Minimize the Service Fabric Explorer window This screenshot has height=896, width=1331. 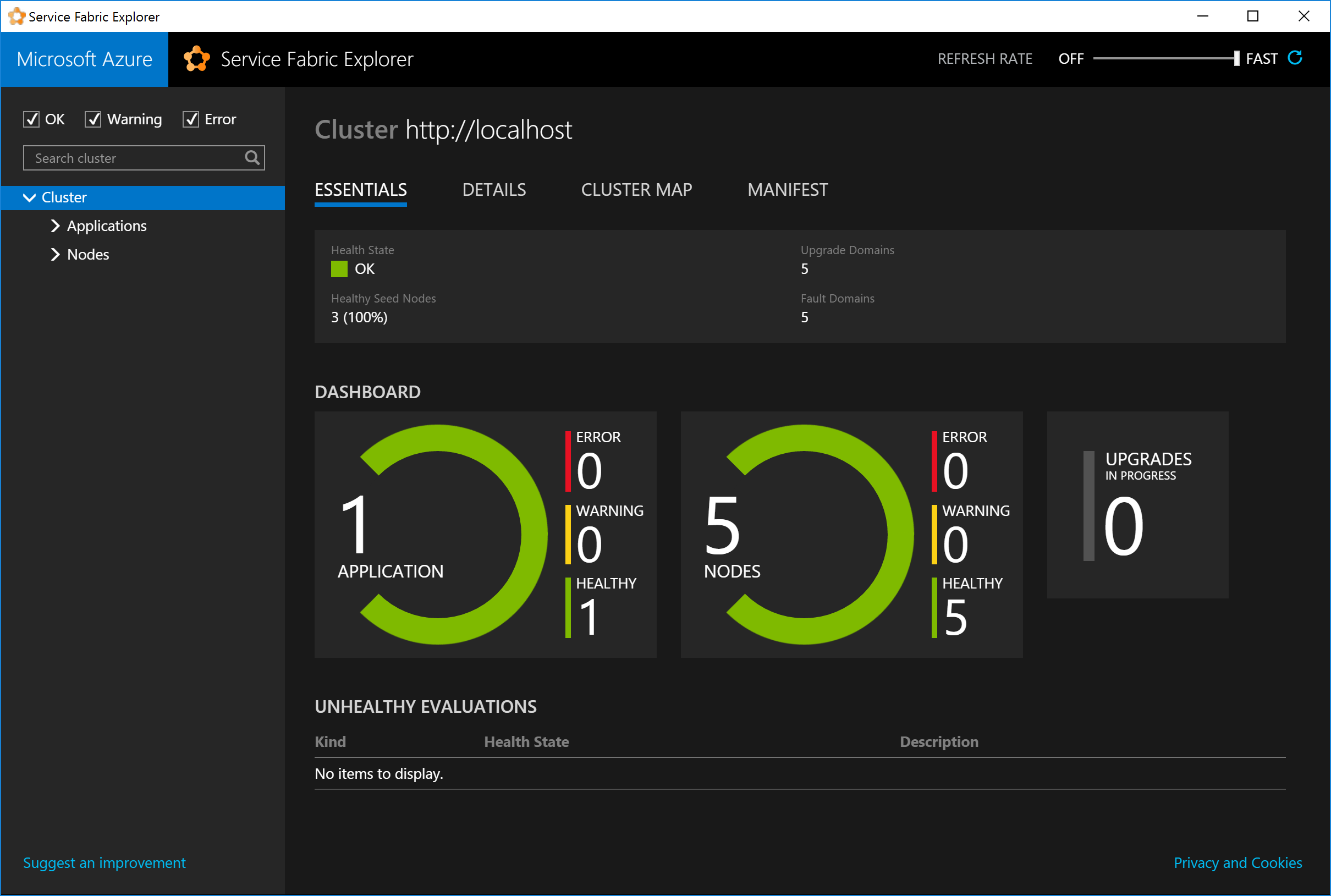[1202, 16]
